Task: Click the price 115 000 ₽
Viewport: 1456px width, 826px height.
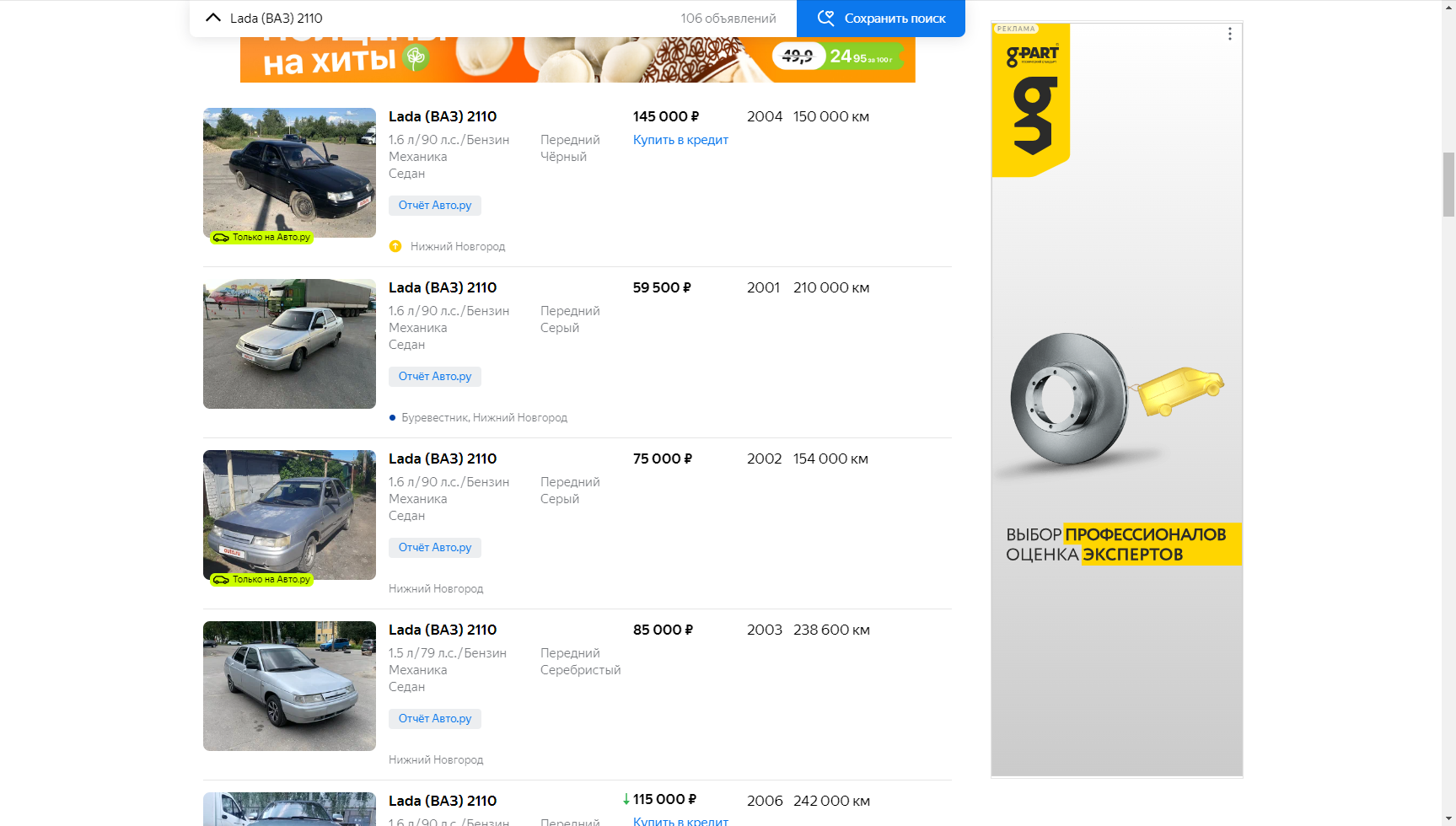Action: pyautogui.click(x=665, y=799)
